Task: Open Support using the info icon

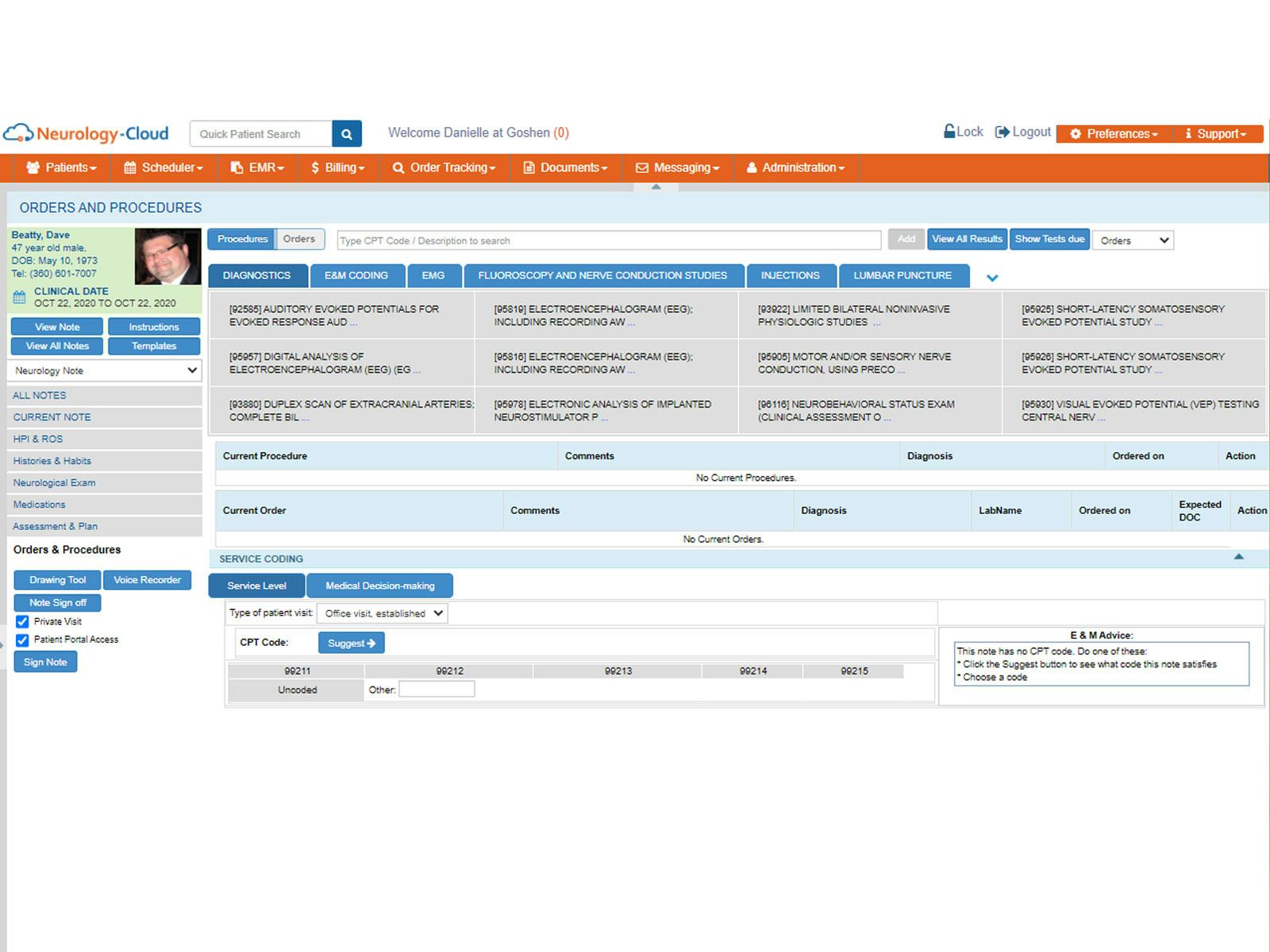Action: click(x=1189, y=133)
